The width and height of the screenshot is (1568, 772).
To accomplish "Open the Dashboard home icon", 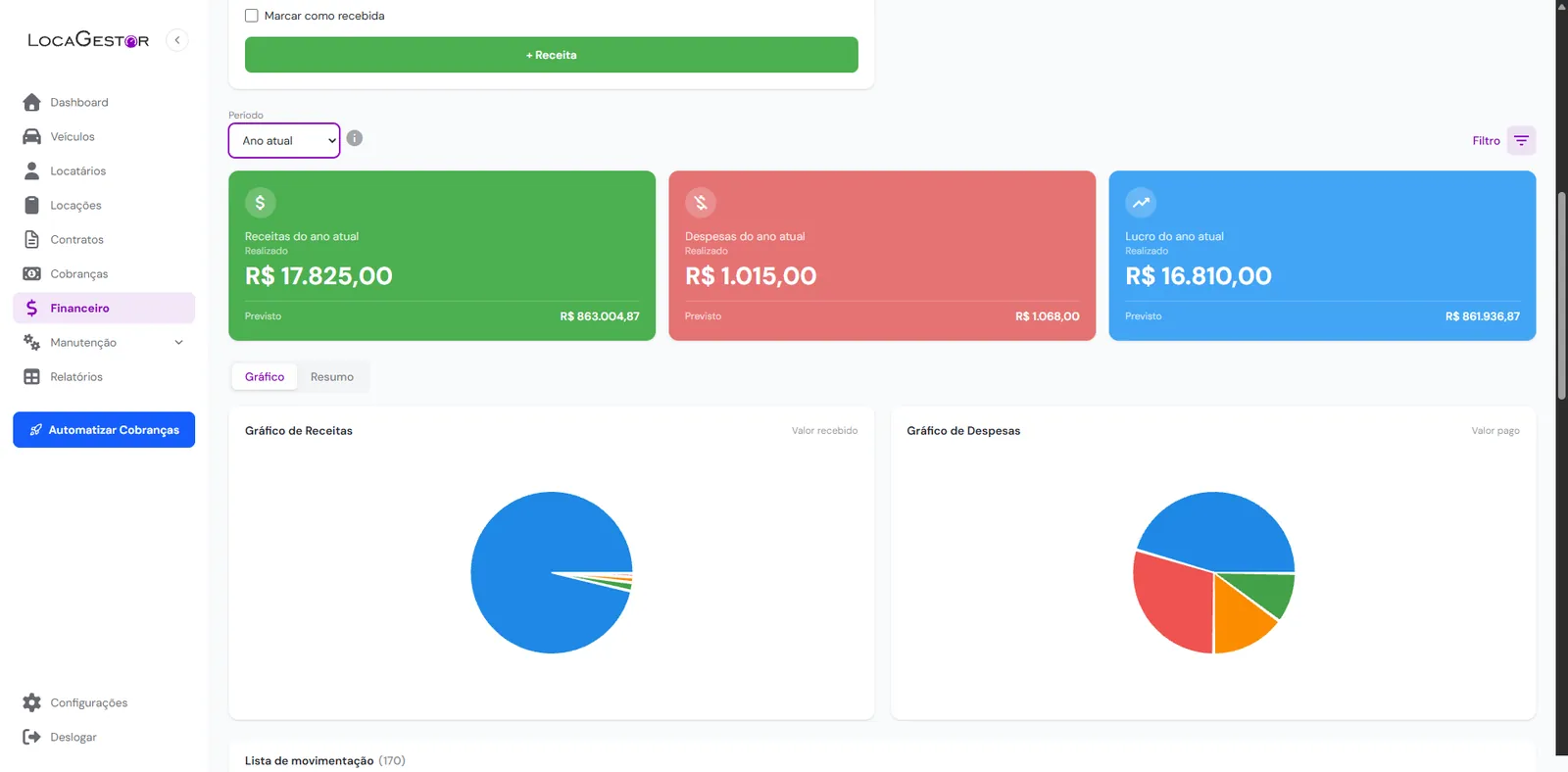I will (31, 103).
